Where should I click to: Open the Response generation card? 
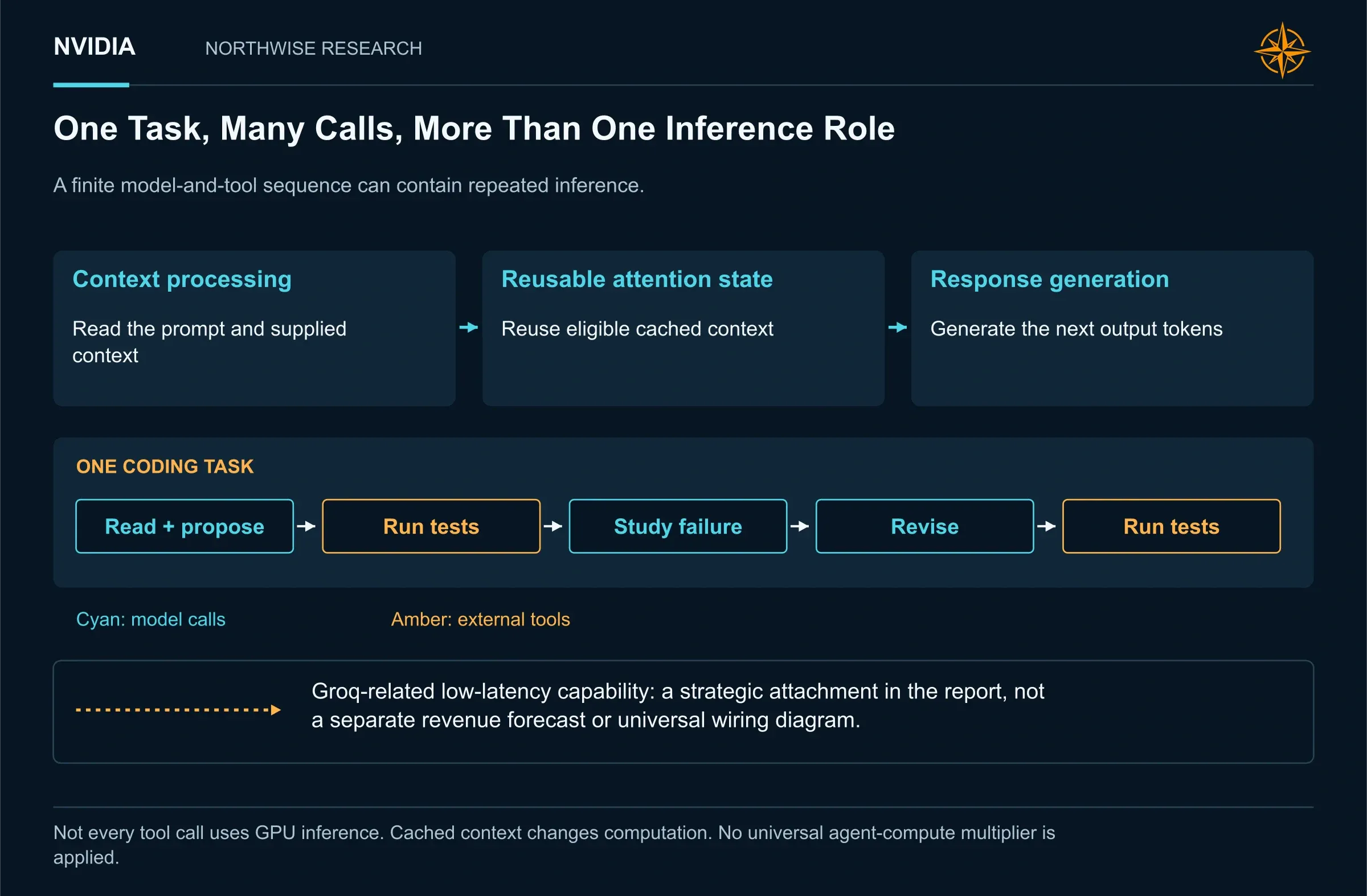[1112, 328]
